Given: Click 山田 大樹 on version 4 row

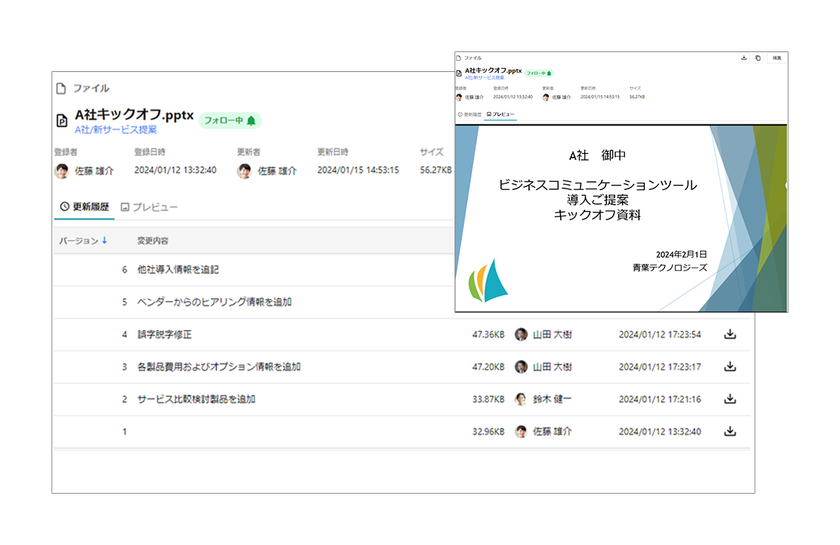Looking at the screenshot, I should tap(552, 334).
